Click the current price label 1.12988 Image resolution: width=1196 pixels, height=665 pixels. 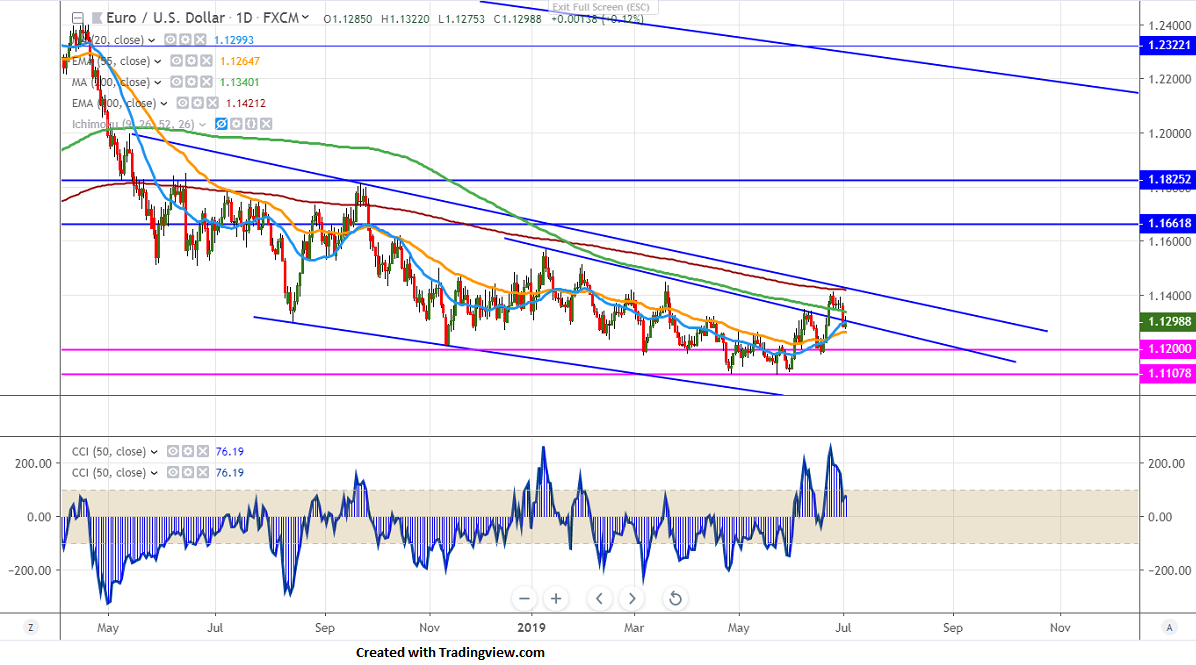coord(1167,322)
